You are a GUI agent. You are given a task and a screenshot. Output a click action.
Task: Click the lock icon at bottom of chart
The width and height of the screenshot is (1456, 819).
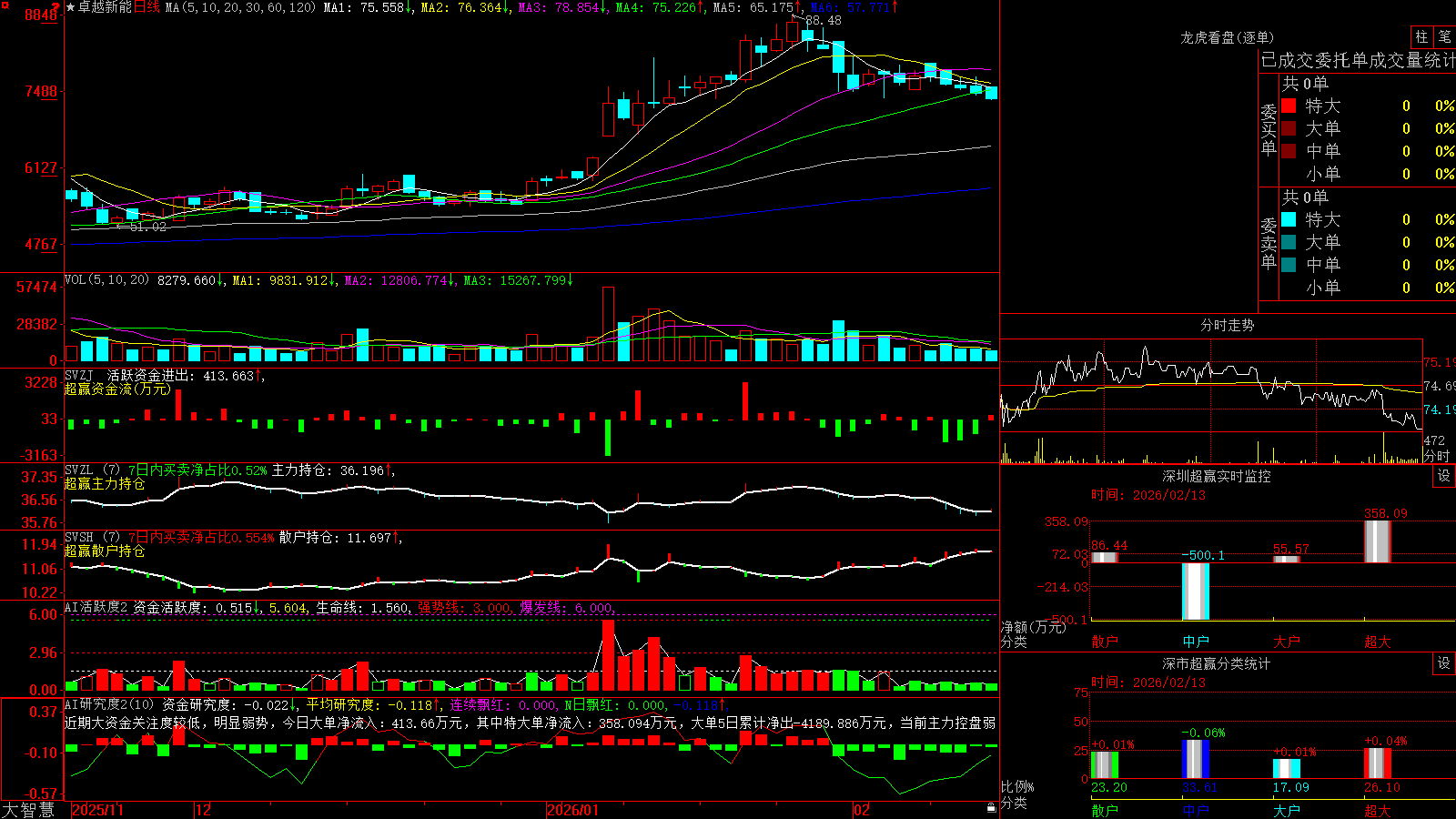tap(991, 807)
